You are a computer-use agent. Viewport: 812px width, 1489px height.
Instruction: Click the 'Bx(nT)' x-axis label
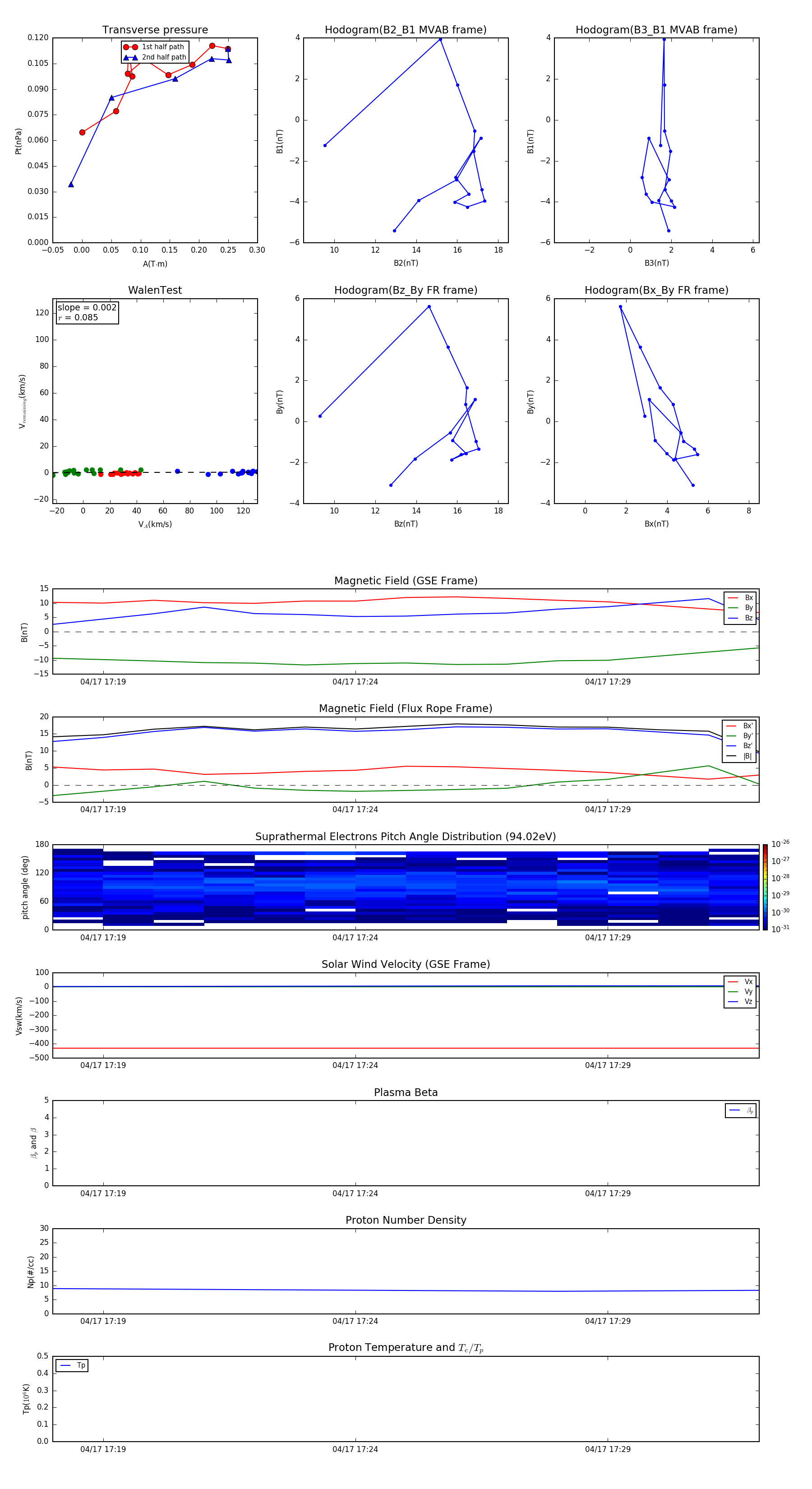[656, 524]
